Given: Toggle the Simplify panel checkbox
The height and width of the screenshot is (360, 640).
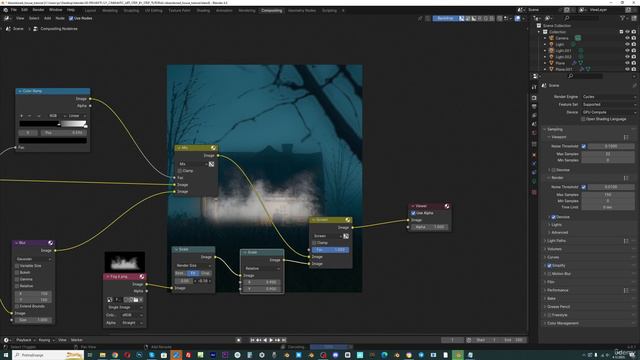Looking at the screenshot, I should 549,266.
